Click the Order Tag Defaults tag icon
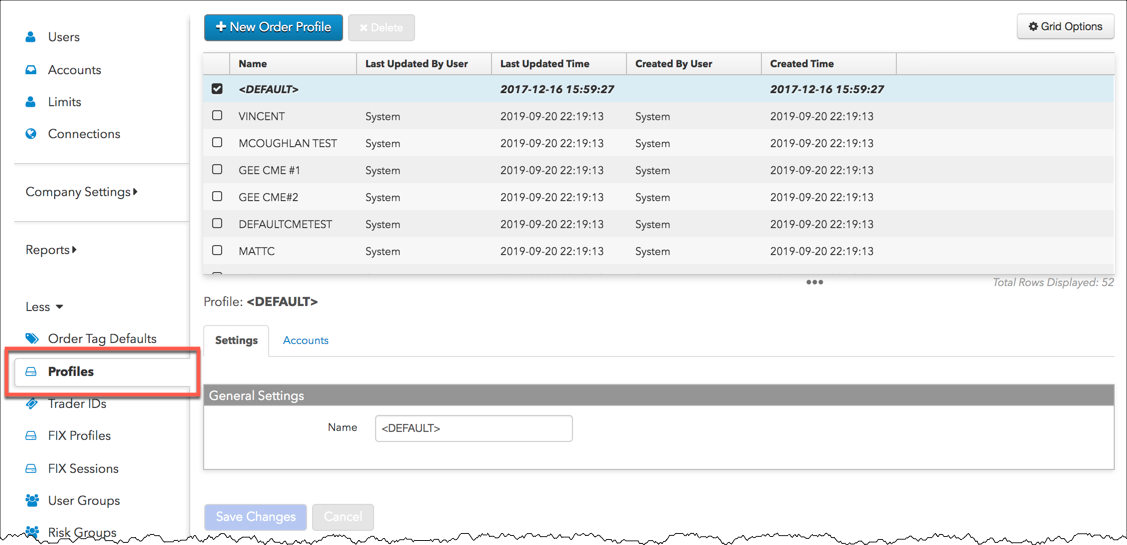The height and width of the screenshot is (545, 1127). (32, 339)
